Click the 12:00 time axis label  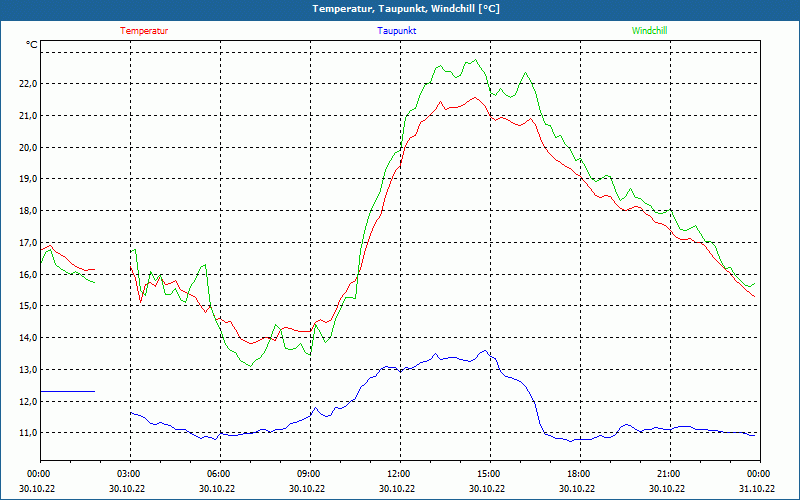click(398, 474)
